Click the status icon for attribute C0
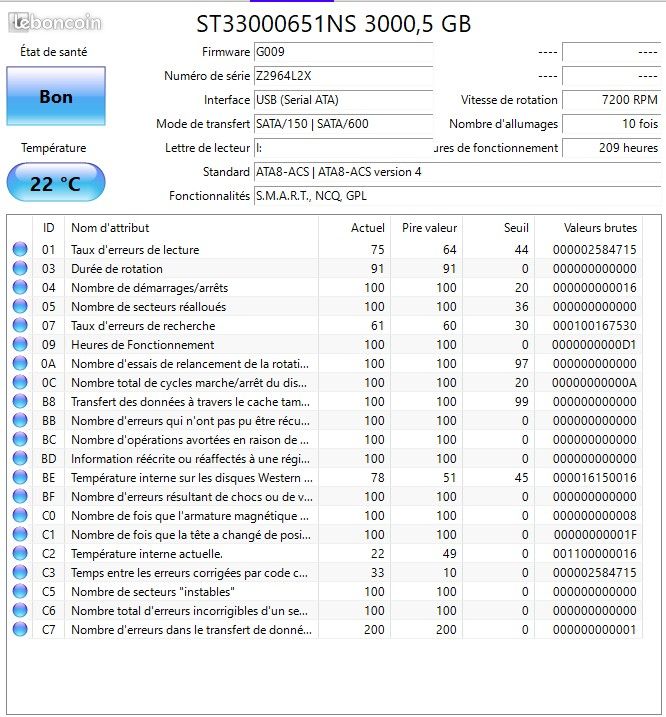This screenshot has width=666, height=717. (x=20, y=515)
